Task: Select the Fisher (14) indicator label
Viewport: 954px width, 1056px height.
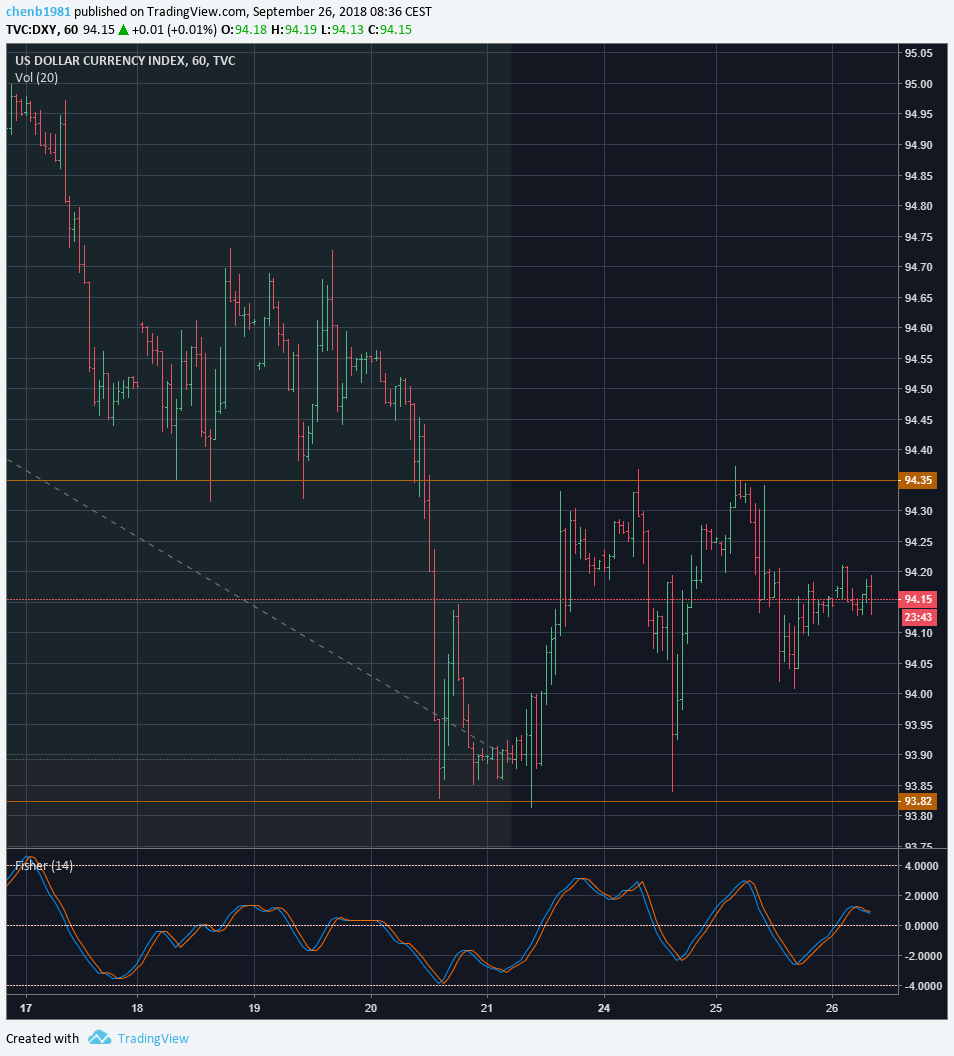Action: pyautogui.click(x=44, y=865)
